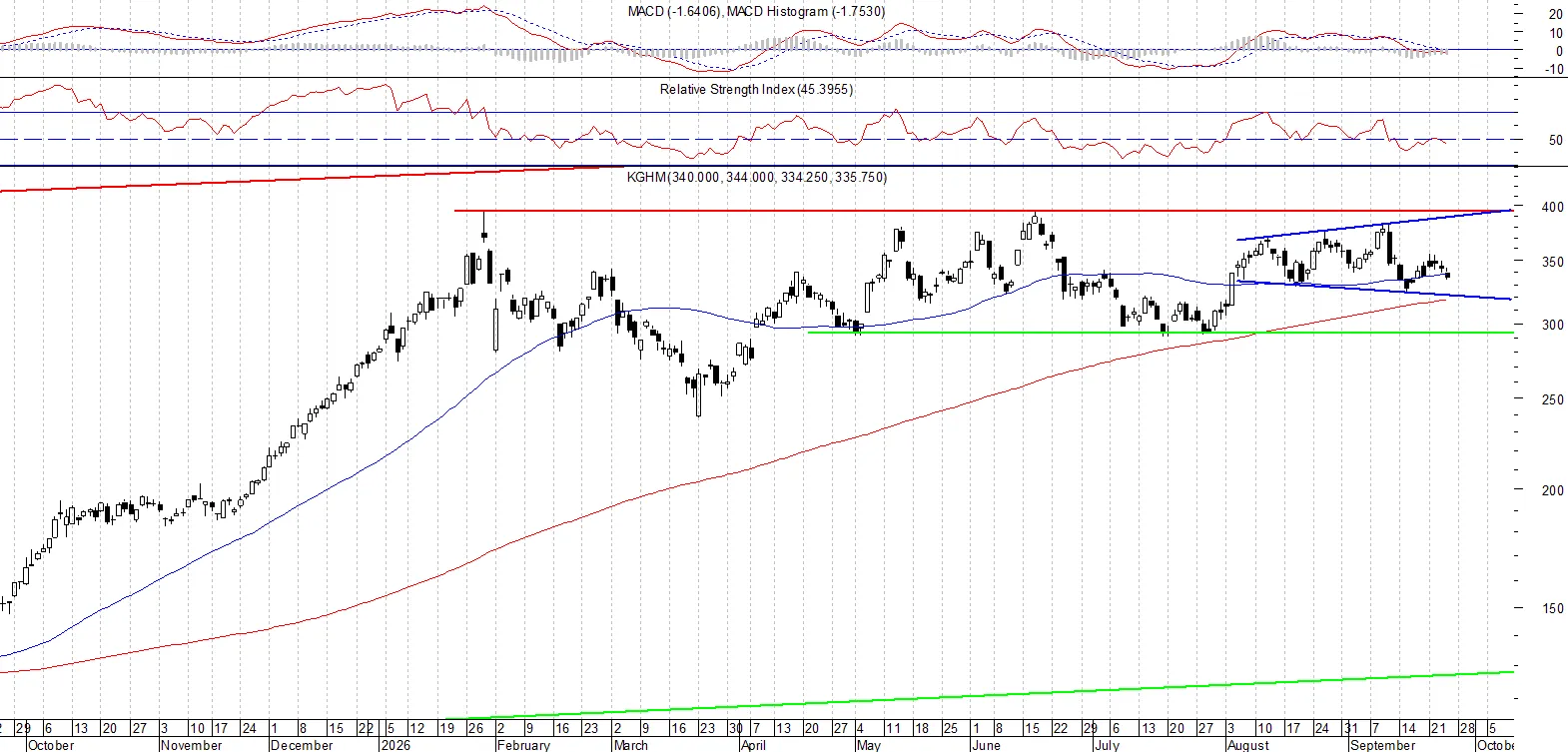Click the 250 price axis label
Screen dimensions: 1568x752
[x=1553, y=400]
